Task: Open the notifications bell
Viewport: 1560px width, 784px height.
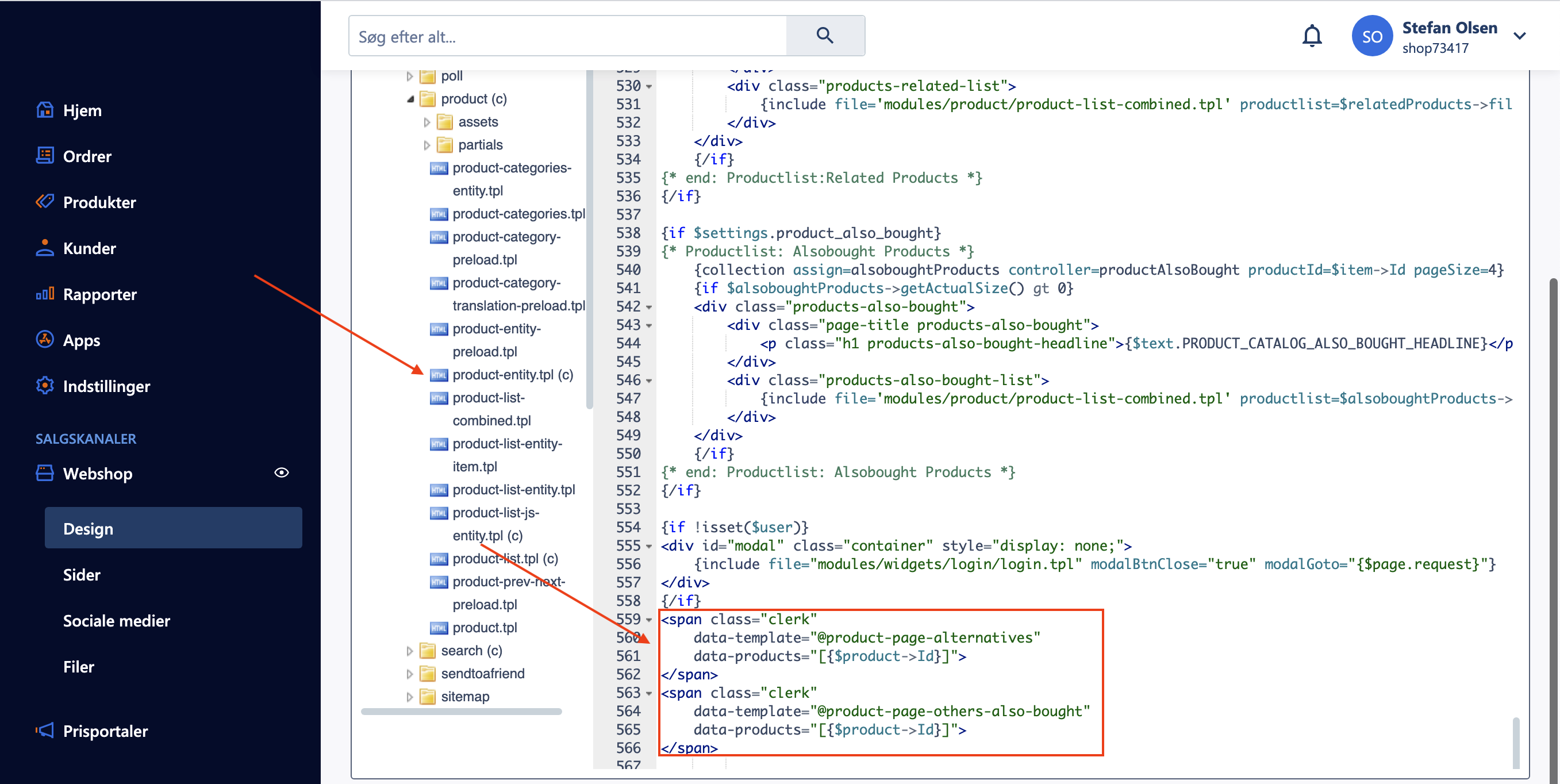Action: 1312,36
